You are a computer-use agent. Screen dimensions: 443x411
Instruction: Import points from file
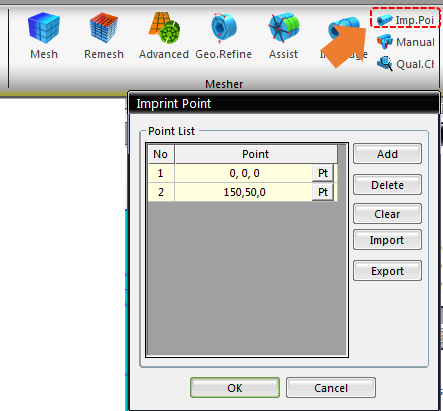[x=387, y=240]
